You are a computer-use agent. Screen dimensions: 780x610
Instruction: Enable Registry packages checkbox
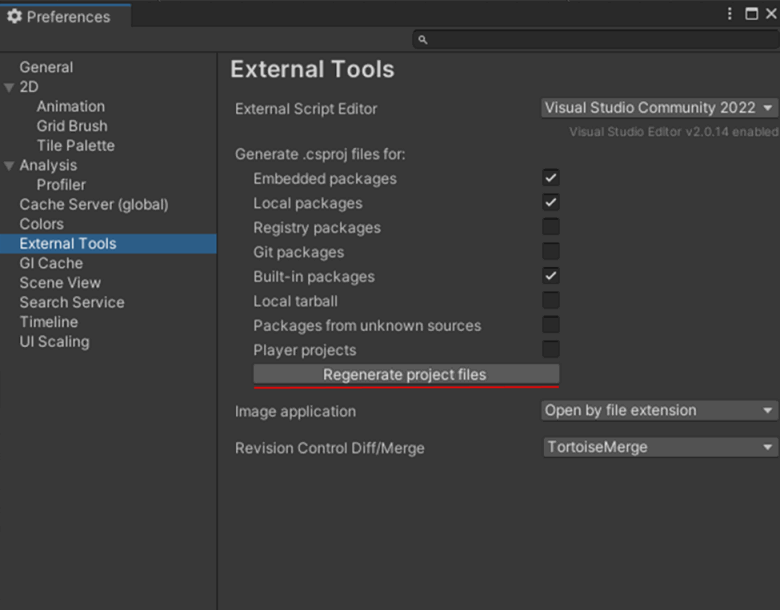pyautogui.click(x=551, y=227)
